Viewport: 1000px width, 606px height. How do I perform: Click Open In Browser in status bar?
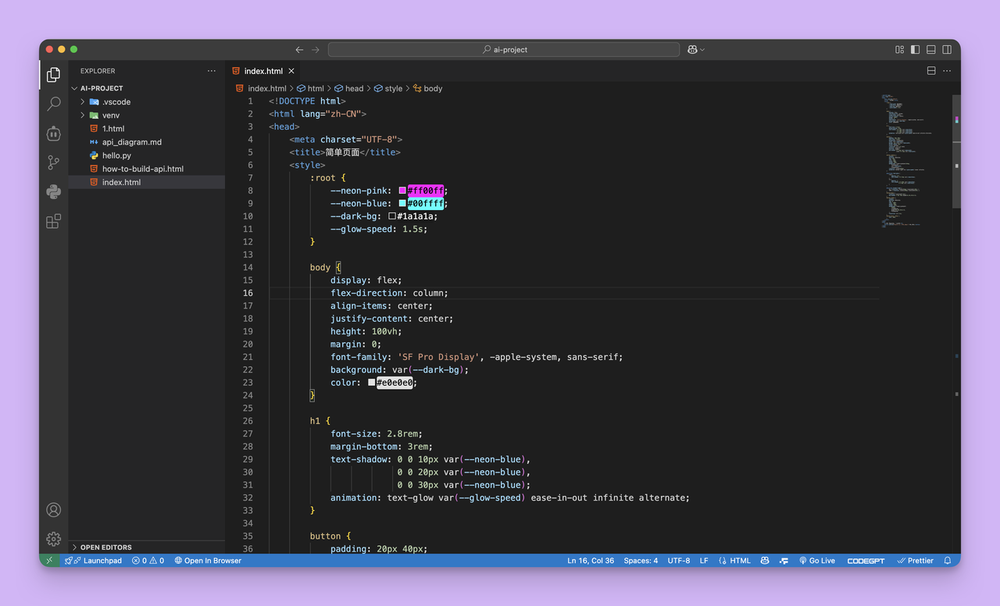coord(207,560)
